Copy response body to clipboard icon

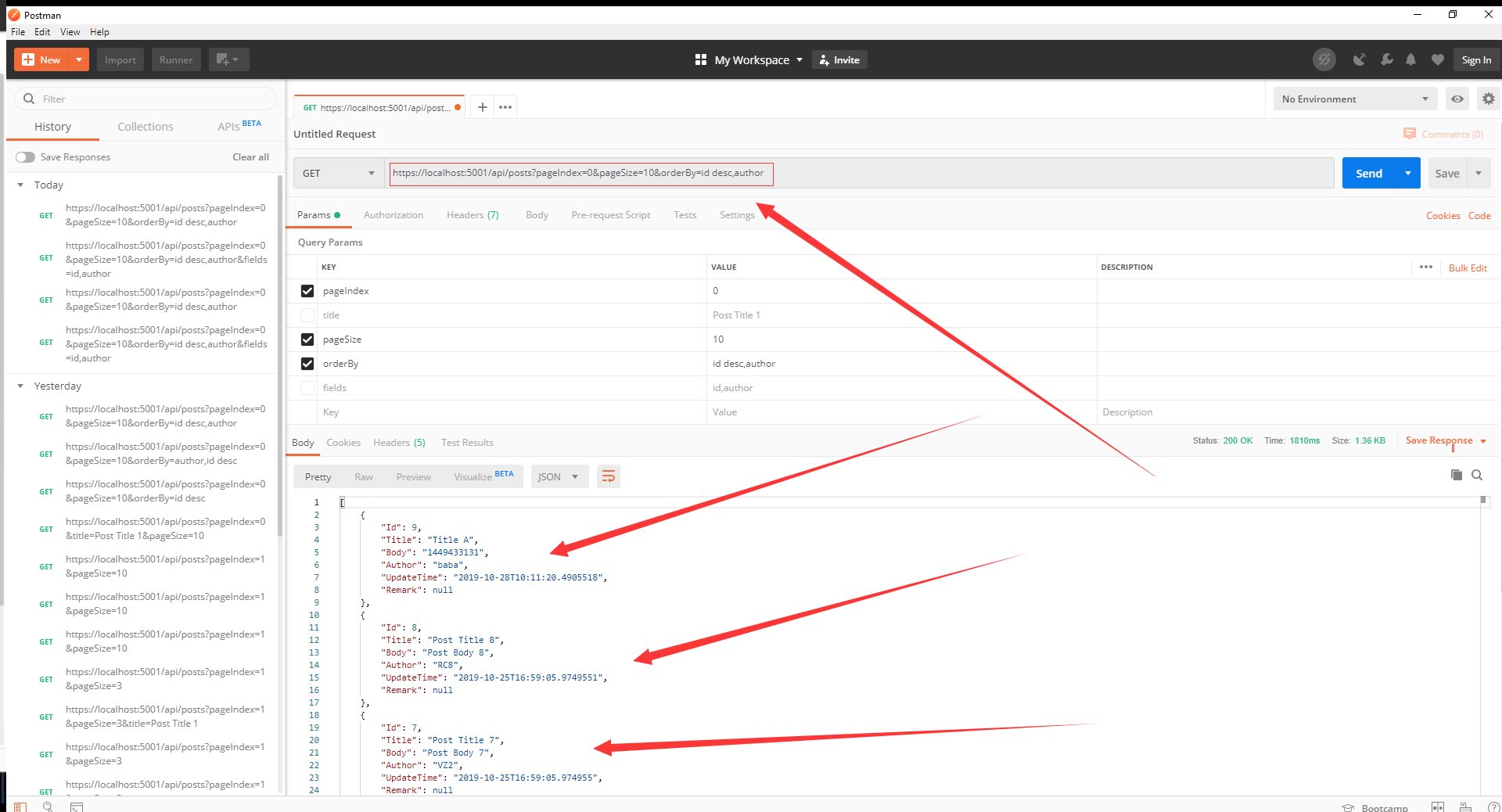tap(1456, 475)
